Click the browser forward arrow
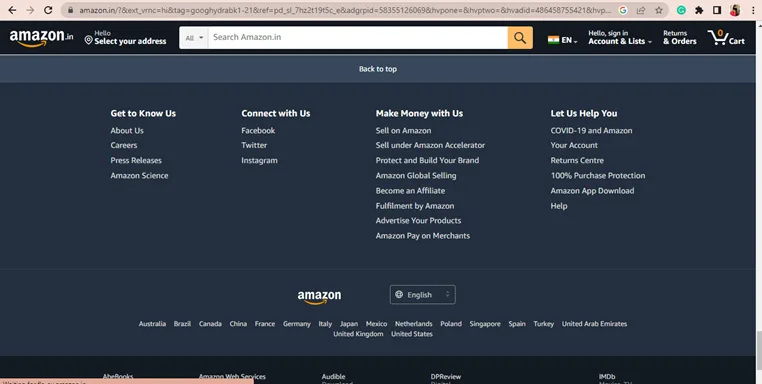The height and width of the screenshot is (384, 762). [30, 10]
